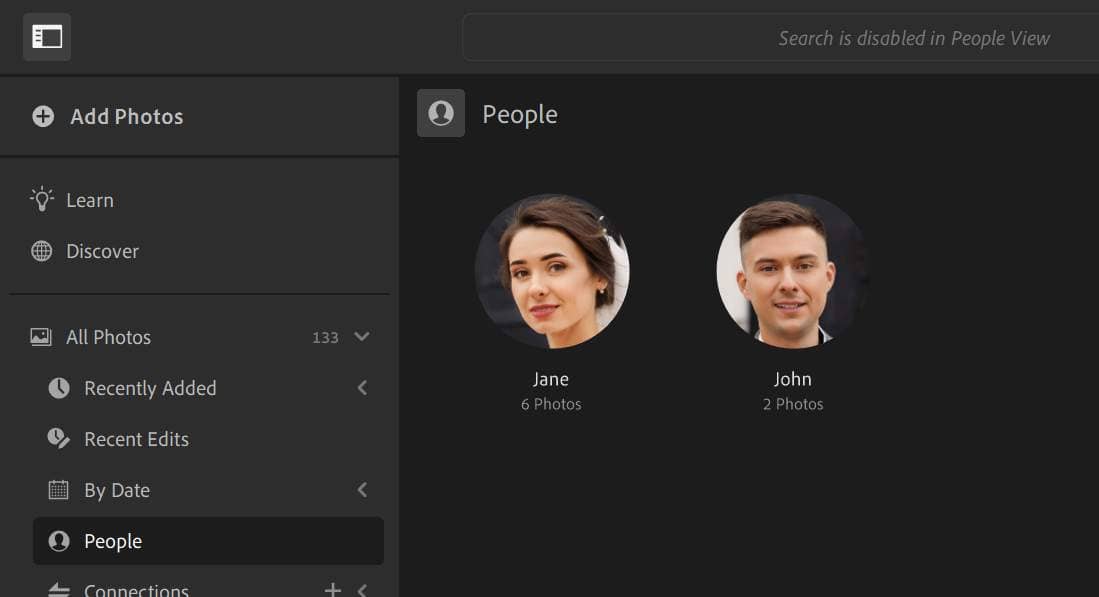Click the 133 photo count
This screenshot has height=597, width=1099.
tap(325, 338)
